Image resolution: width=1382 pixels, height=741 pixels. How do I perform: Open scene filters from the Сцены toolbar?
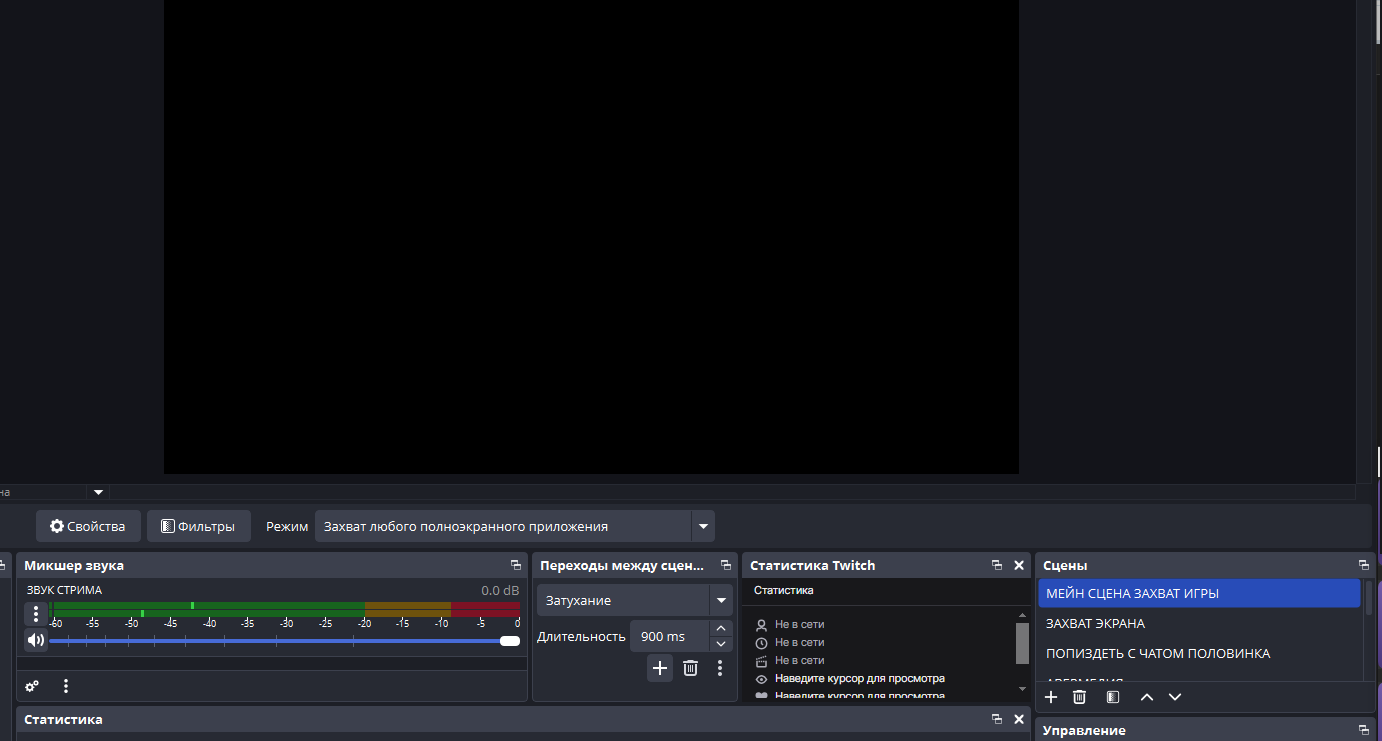pos(1113,697)
